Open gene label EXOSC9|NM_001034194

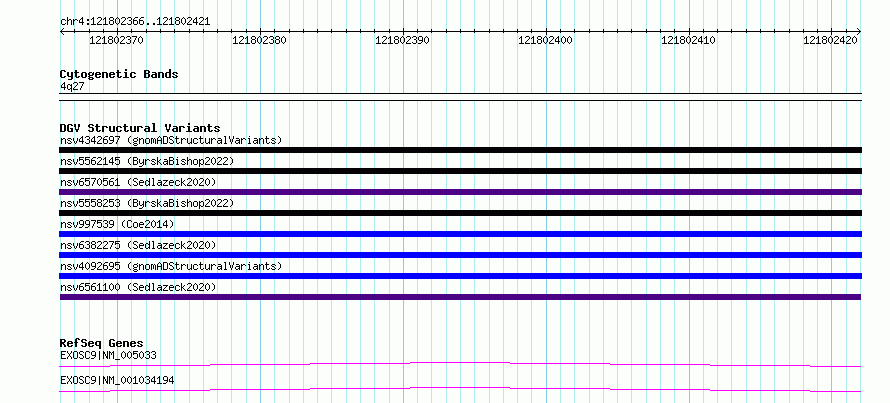pos(117,380)
